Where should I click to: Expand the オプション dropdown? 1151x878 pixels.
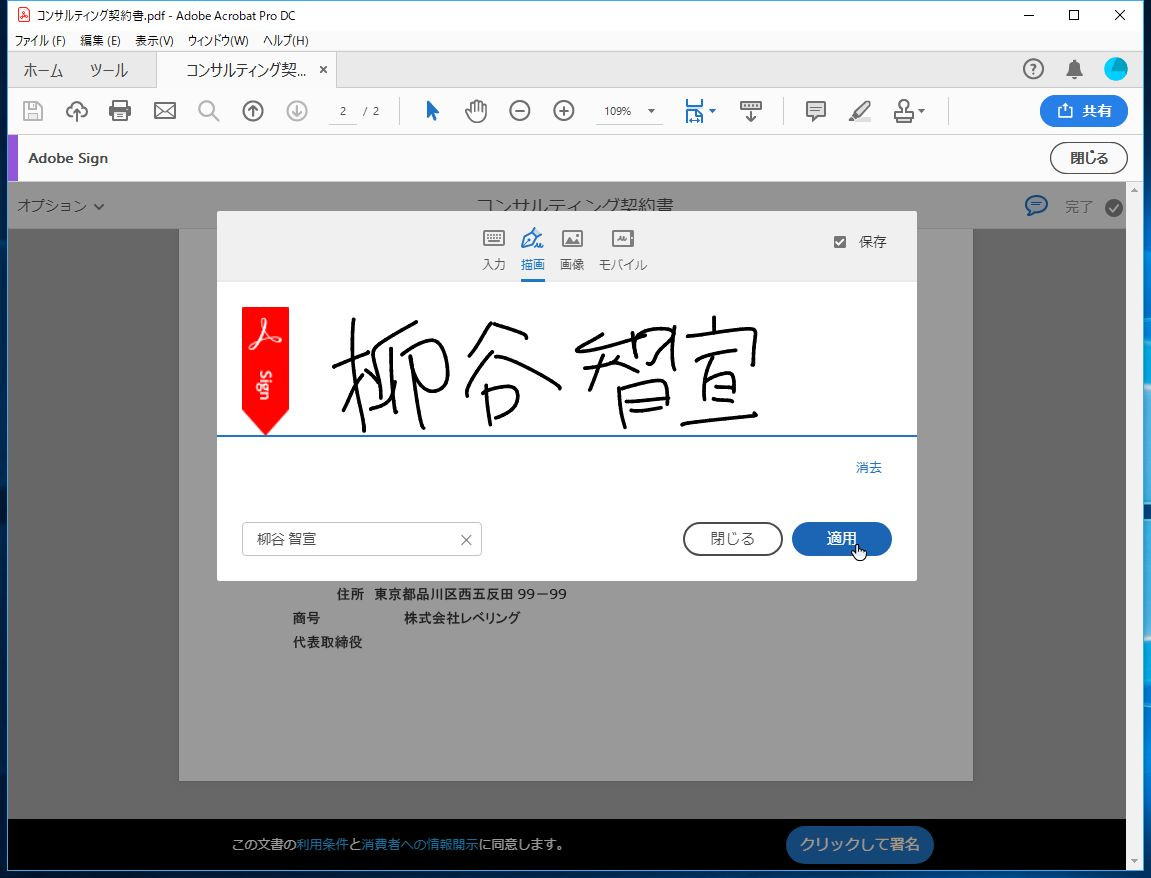point(60,206)
